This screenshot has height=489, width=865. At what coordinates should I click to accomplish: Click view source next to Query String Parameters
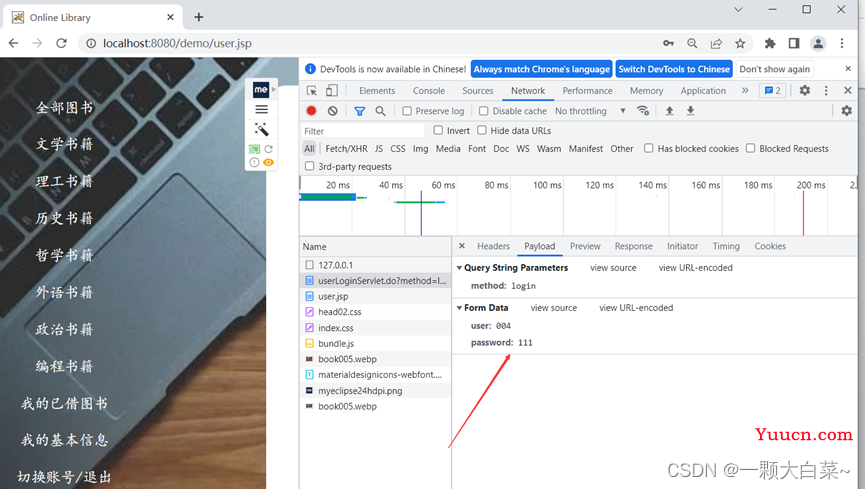point(613,268)
